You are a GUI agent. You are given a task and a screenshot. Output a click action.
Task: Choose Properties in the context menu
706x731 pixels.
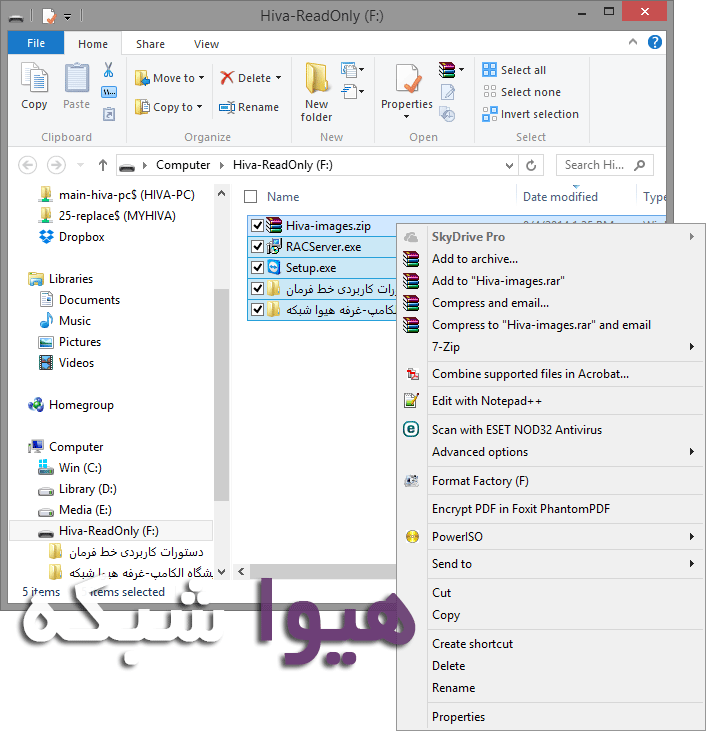[x=458, y=717]
